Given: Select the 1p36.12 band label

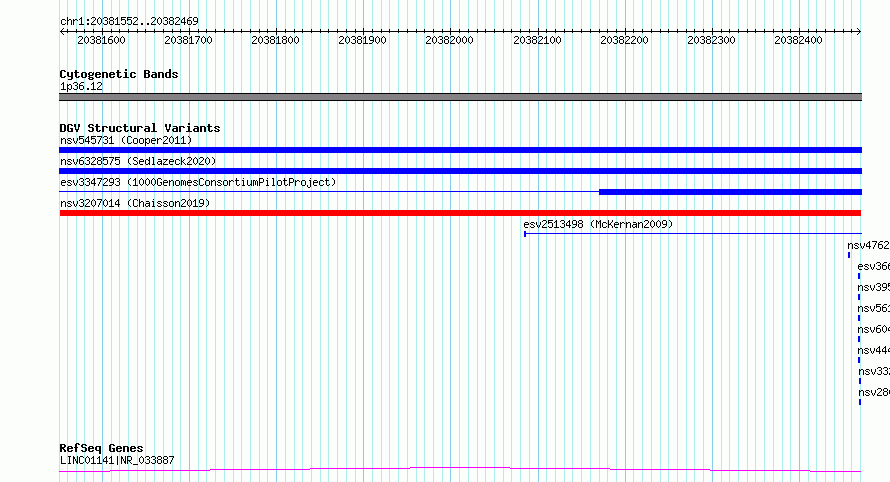Looking at the screenshot, I should tap(81, 86).
